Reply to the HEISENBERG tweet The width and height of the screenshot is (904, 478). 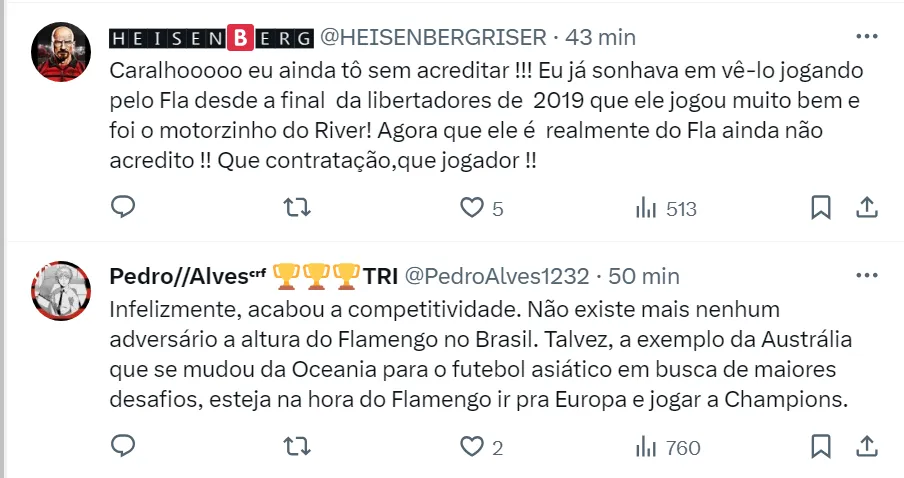coord(123,206)
